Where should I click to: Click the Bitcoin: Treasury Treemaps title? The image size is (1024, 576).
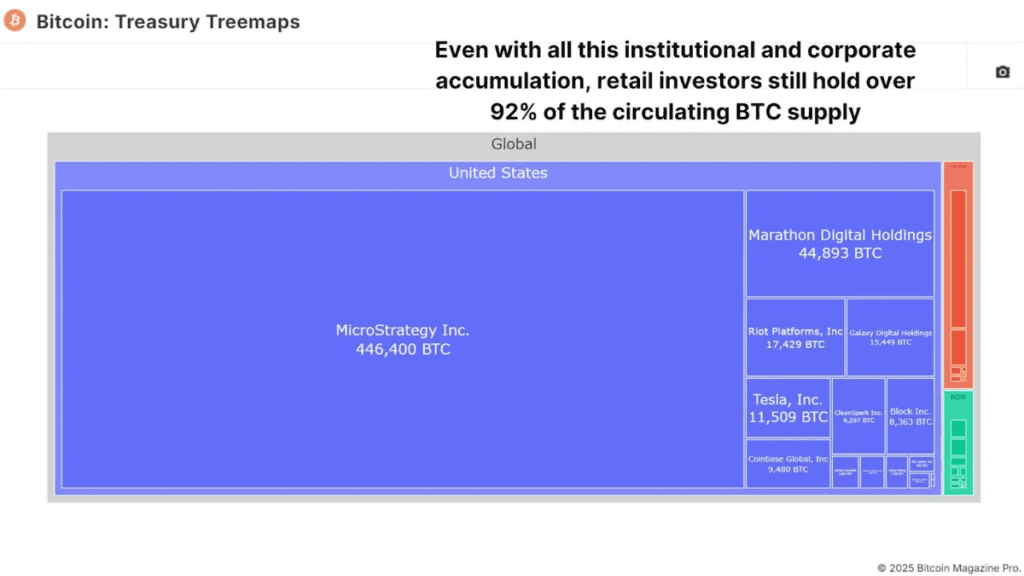pyautogui.click(x=168, y=21)
